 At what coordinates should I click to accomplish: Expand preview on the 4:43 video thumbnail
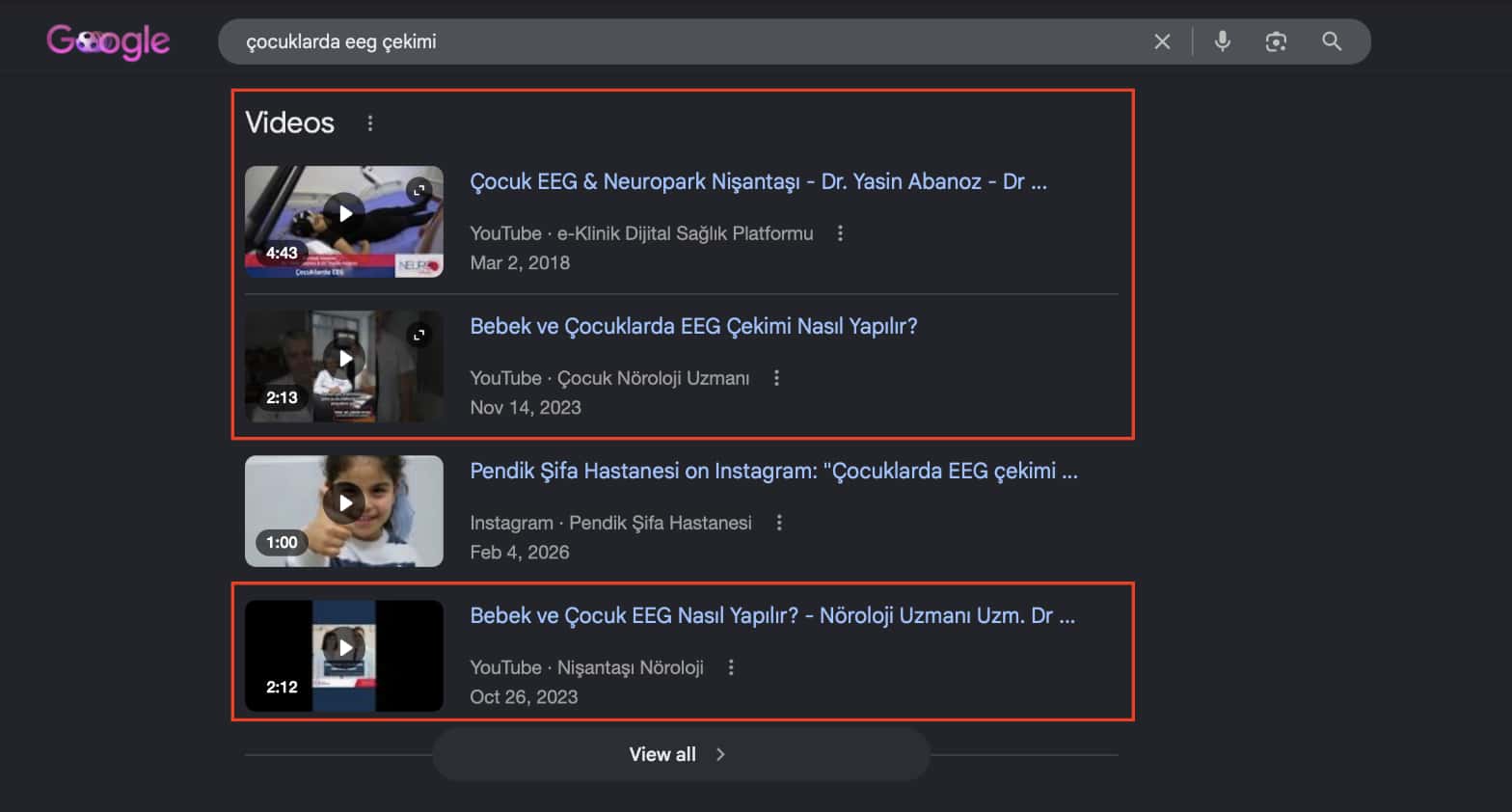(418, 190)
